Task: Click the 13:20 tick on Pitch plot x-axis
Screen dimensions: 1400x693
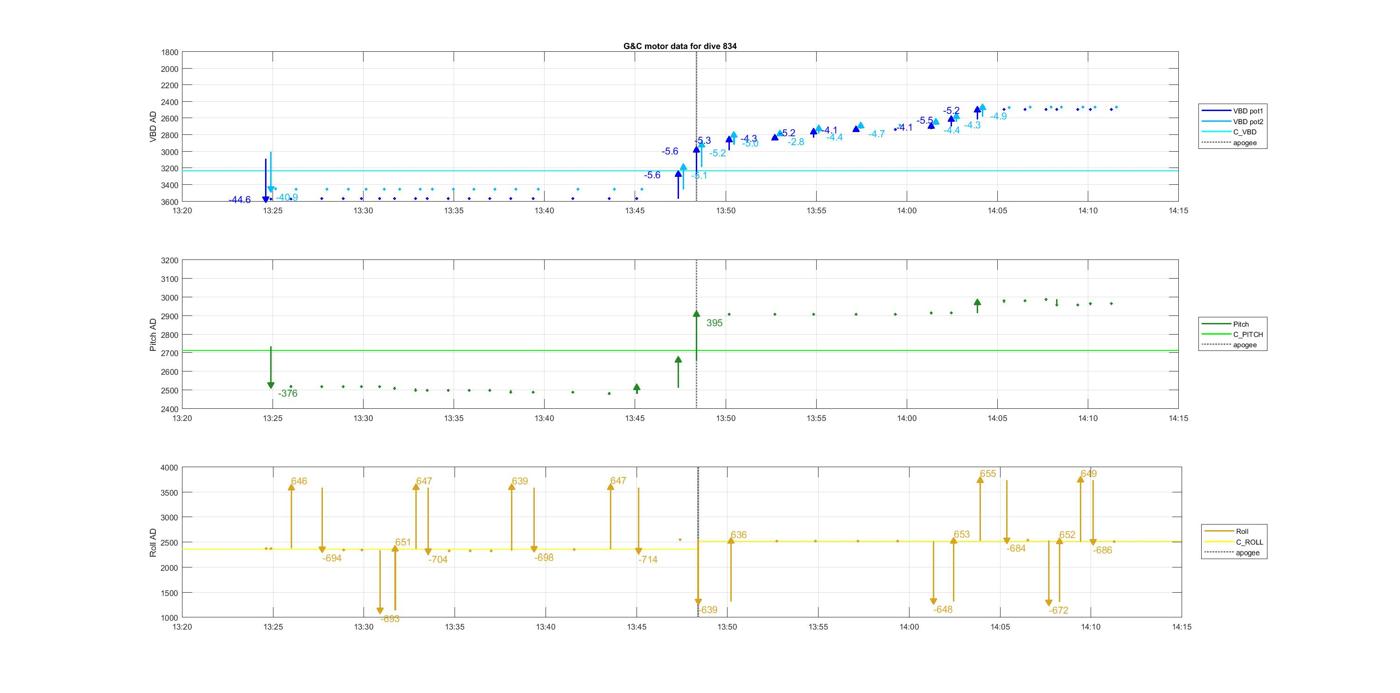Action: click(181, 419)
